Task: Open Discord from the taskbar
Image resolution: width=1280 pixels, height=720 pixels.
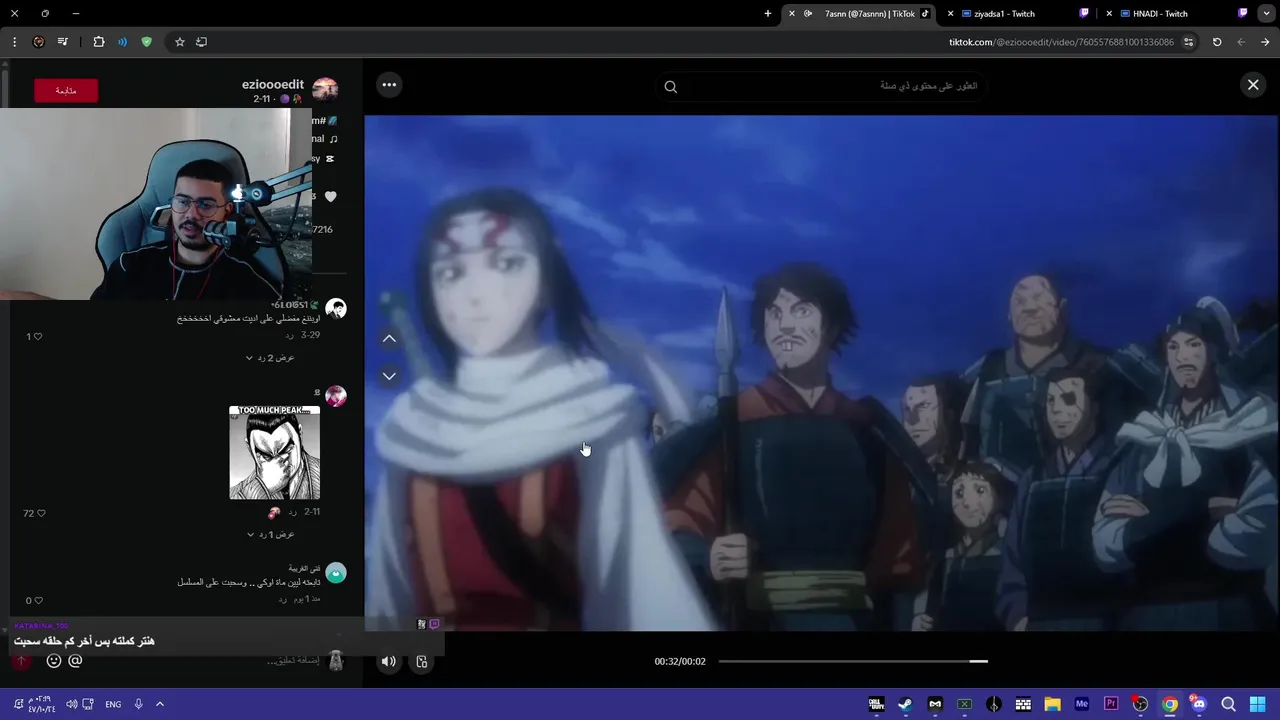Action: click(1199, 704)
